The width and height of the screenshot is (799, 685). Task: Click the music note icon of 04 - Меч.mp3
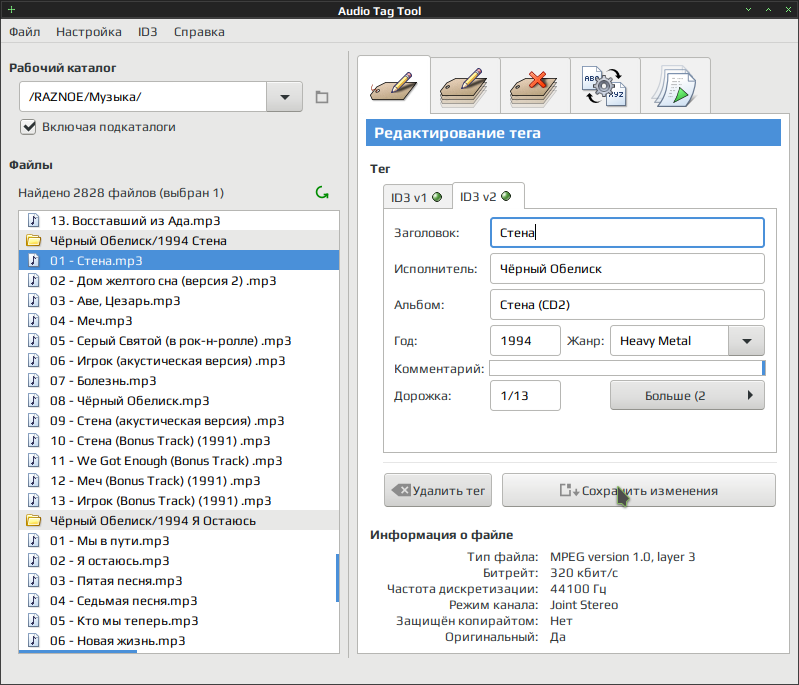34,321
